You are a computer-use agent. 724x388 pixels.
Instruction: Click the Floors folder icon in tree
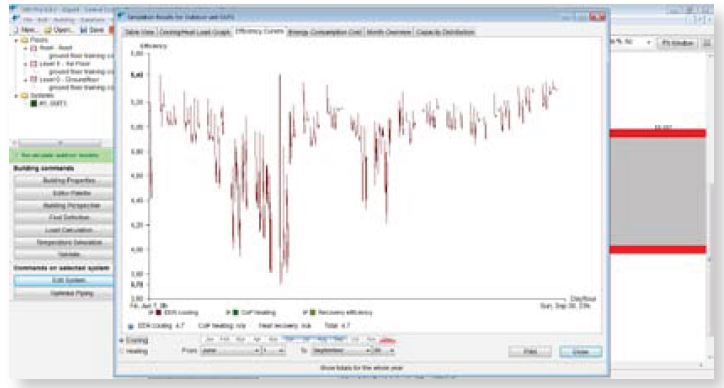tap(24, 40)
